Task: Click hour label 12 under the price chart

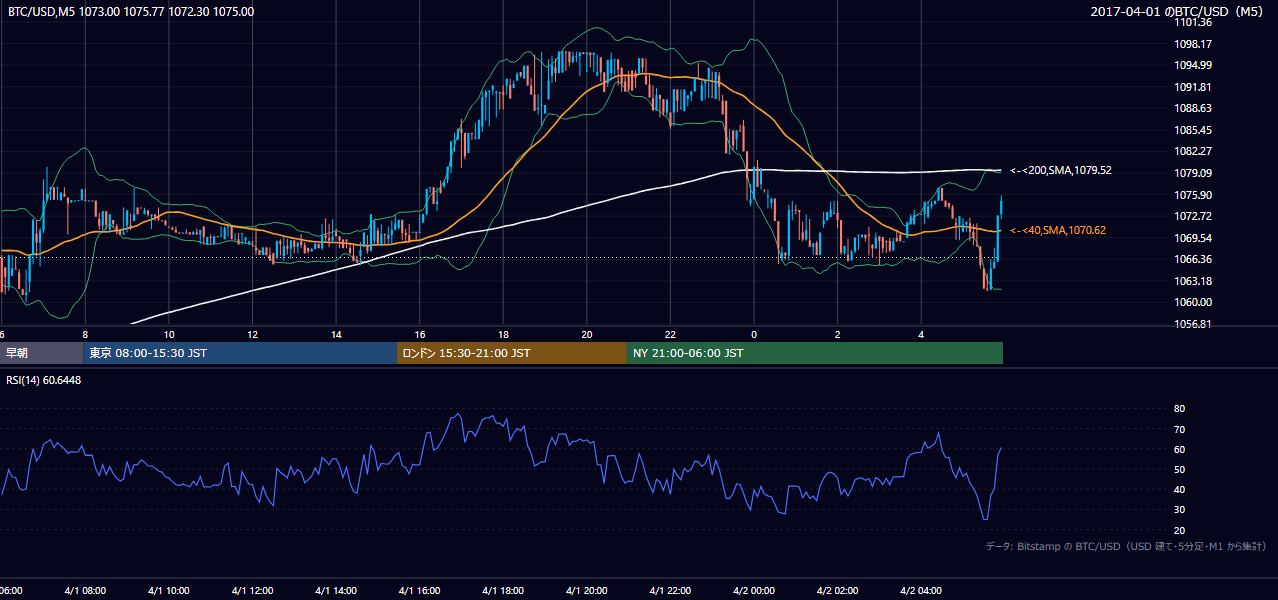Action: pos(253,335)
